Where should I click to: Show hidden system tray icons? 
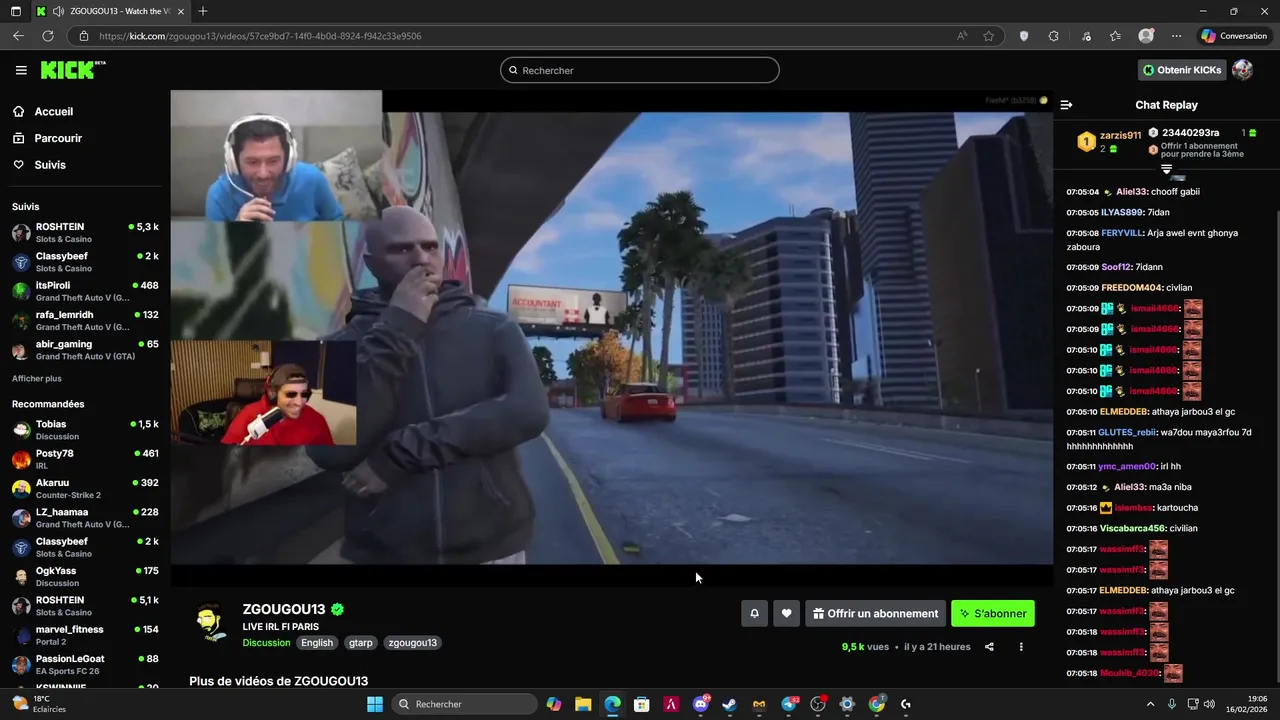tap(1150, 704)
